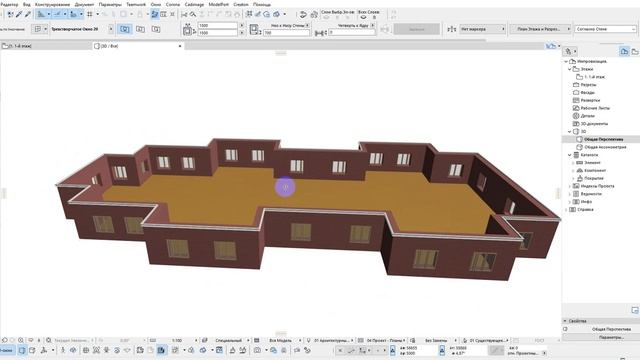
Task: Open the Project Map navigator icon
Action: point(624,51)
